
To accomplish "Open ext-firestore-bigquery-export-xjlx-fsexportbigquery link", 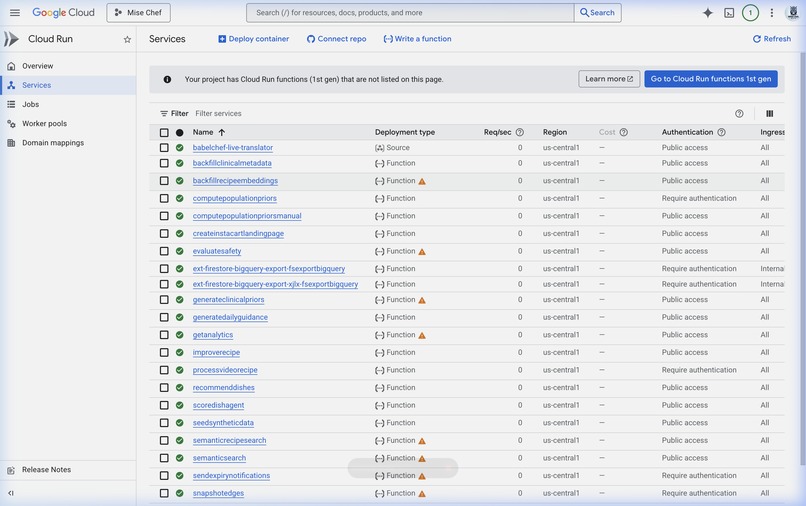I will (x=276, y=284).
